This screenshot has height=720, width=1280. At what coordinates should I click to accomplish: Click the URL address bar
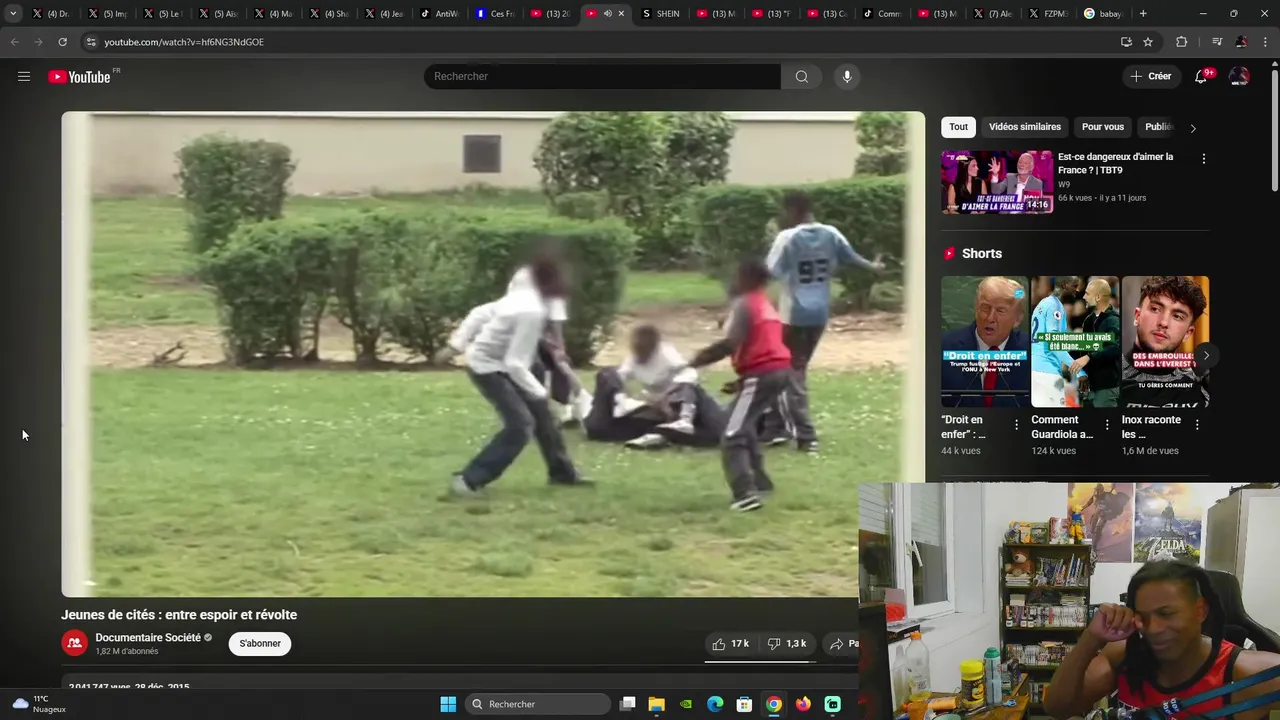600,42
